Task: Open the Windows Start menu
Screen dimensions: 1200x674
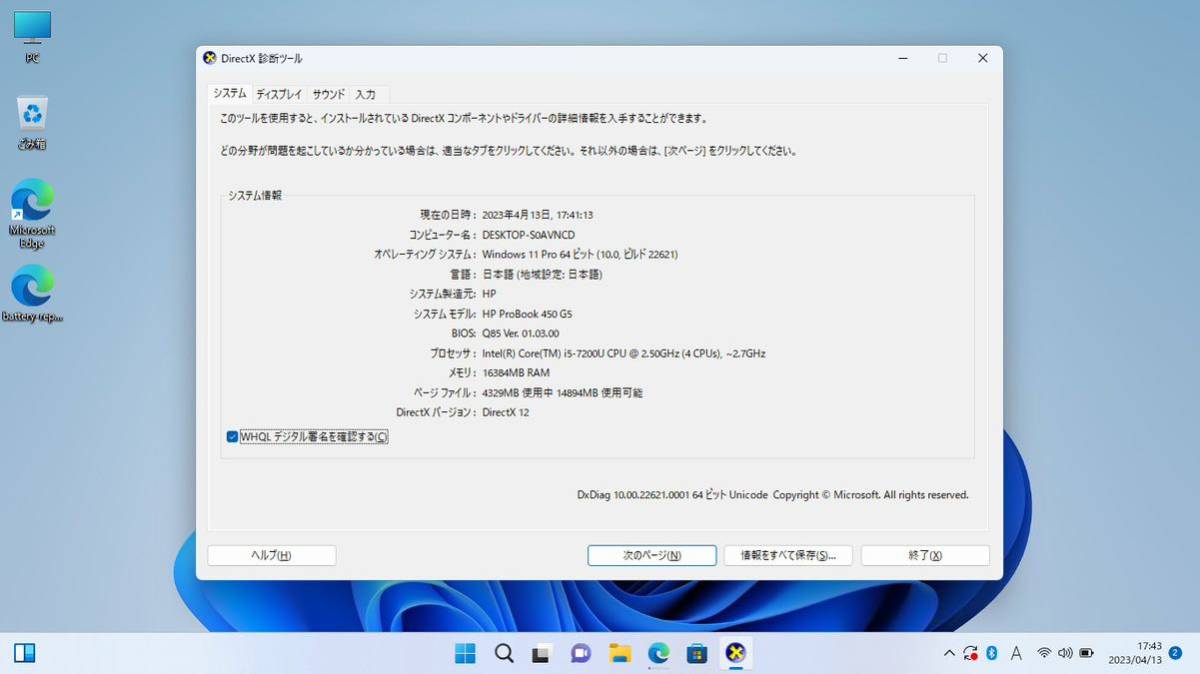Action: coord(465,653)
